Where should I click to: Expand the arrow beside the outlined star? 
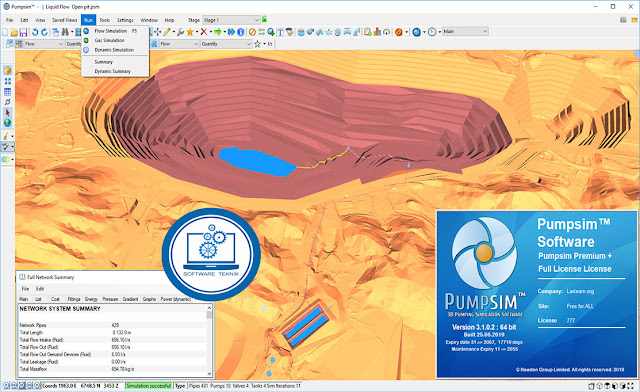tap(264, 44)
